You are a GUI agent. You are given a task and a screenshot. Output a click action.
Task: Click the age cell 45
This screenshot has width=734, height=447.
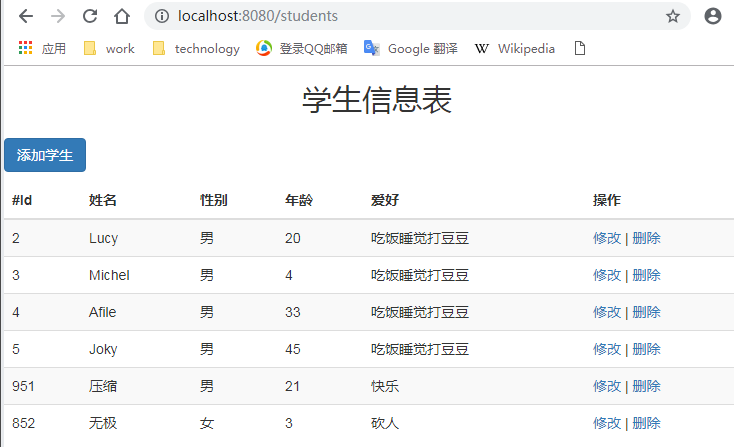click(x=293, y=349)
